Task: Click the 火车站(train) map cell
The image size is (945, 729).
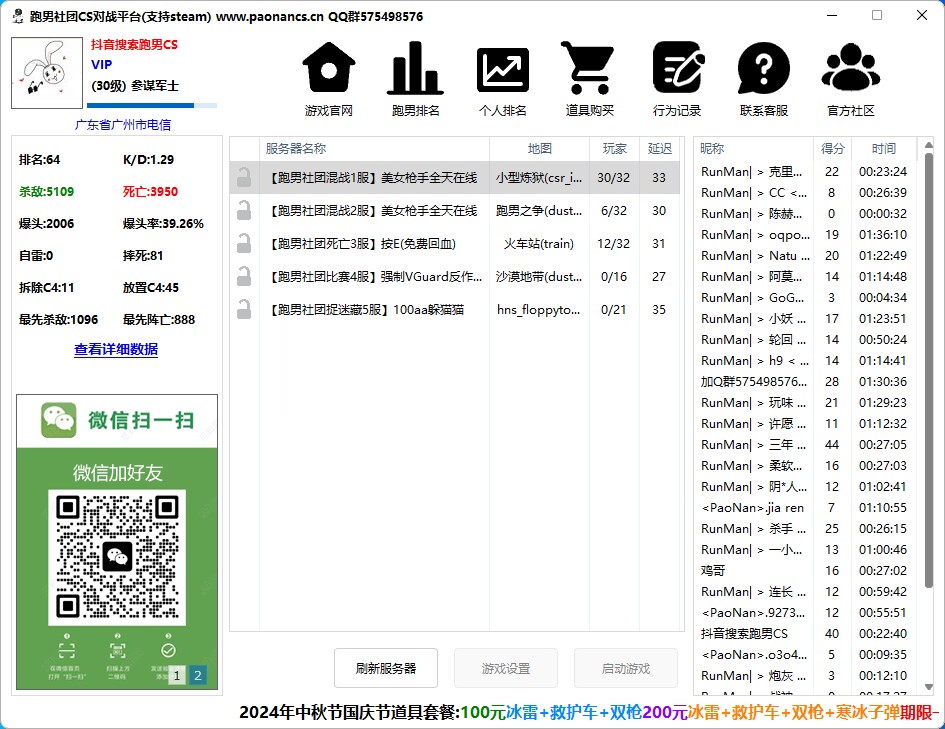Action: click(539, 243)
